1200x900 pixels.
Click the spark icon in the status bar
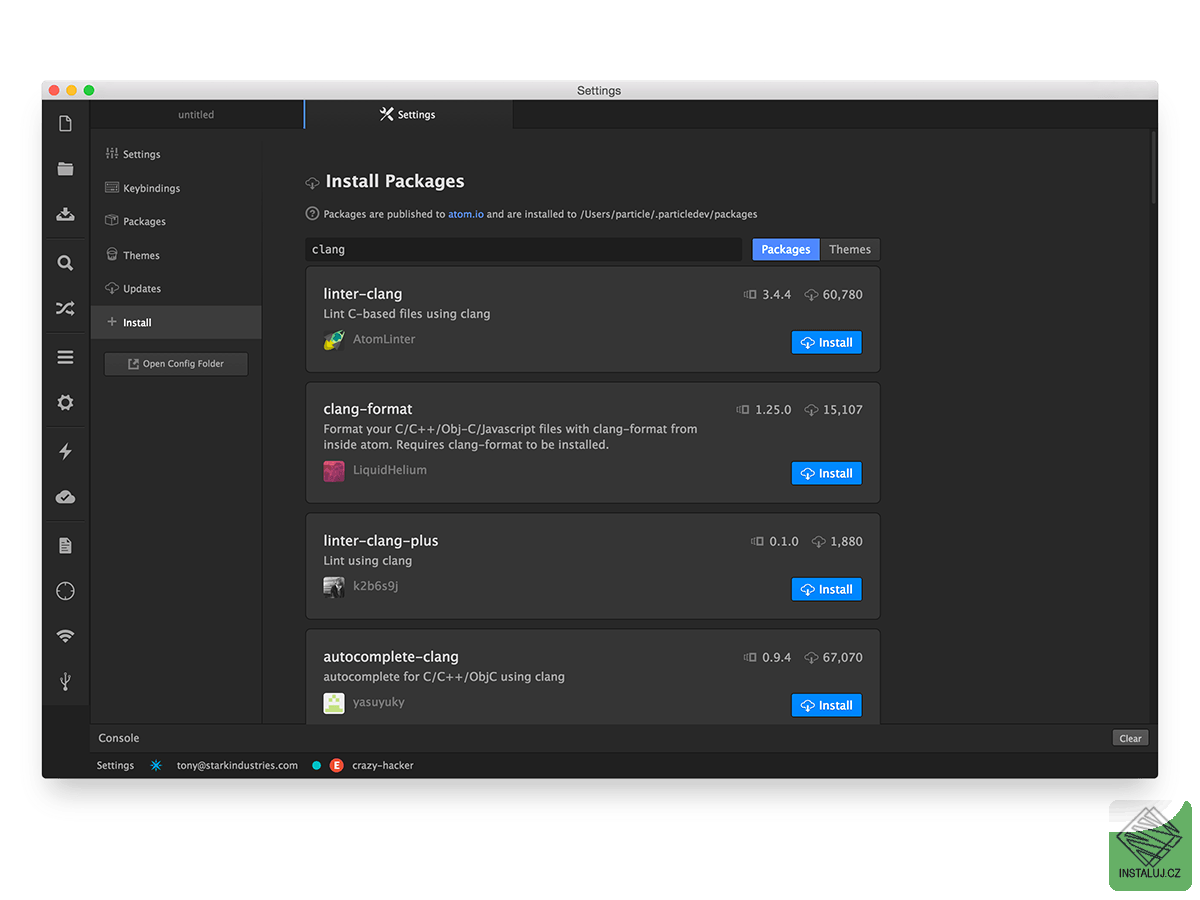[x=156, y=764]
